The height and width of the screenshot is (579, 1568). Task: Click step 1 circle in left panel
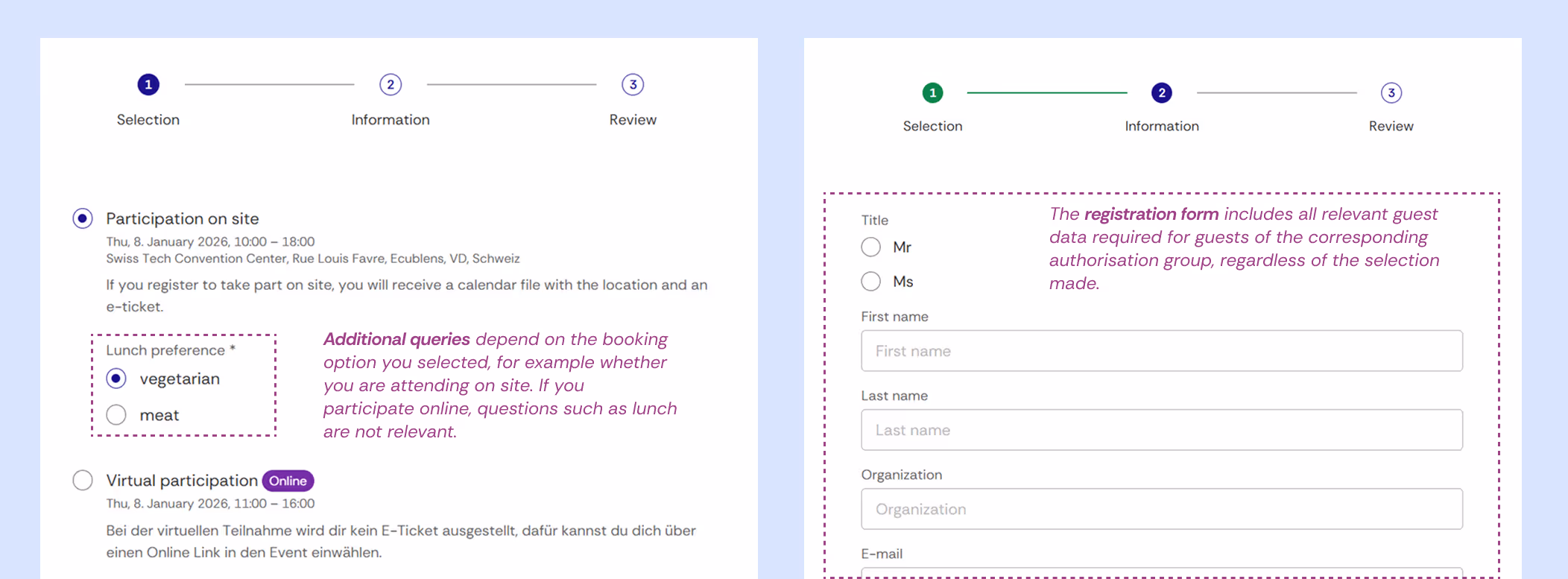click(148, 84)
